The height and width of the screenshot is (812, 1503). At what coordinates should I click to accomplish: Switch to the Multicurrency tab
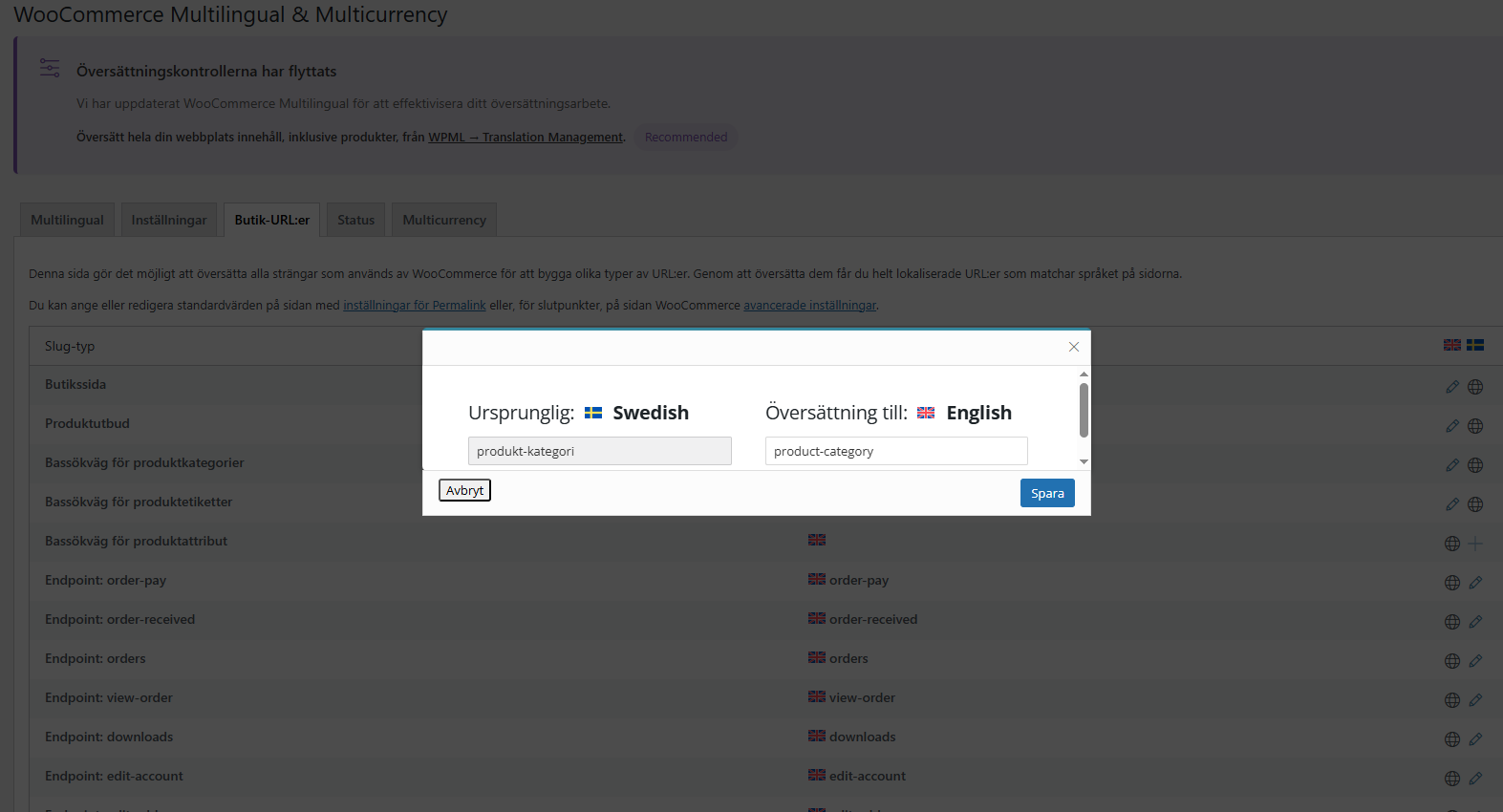click(x=444, y=220)
